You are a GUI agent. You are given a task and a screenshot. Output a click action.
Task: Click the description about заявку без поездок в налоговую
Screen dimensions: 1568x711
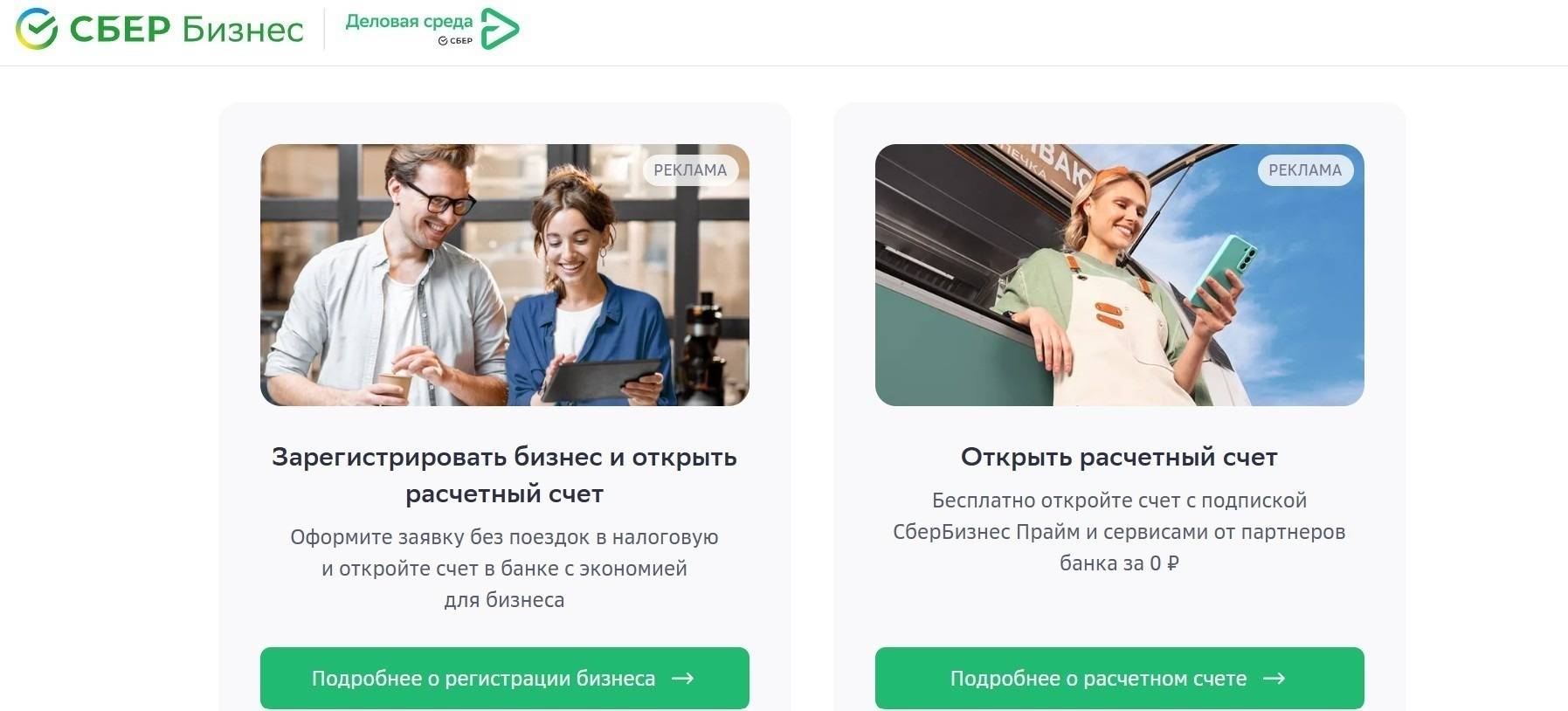pos(505,569)
